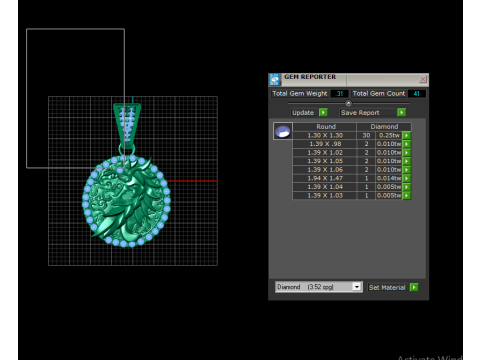The width and height of the screenshot is (480, 360).
Task: Select the round gem thumbnail
Action: pos(283,131)
